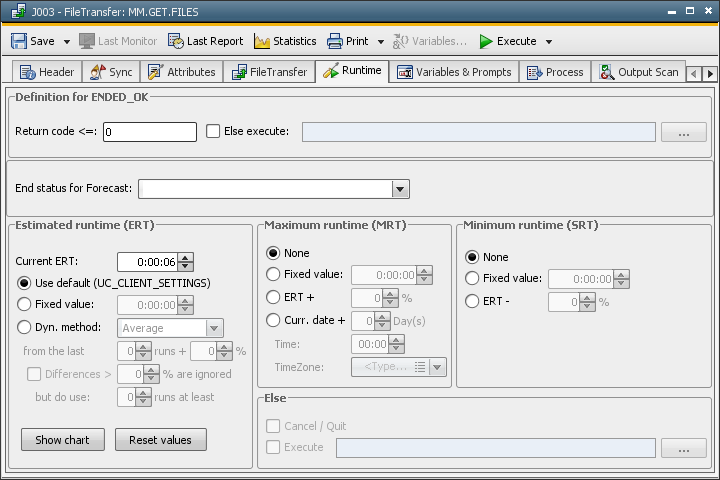Expand the End status for Forecast dropdown
The image size is (720, 480).
pos(400,188)
